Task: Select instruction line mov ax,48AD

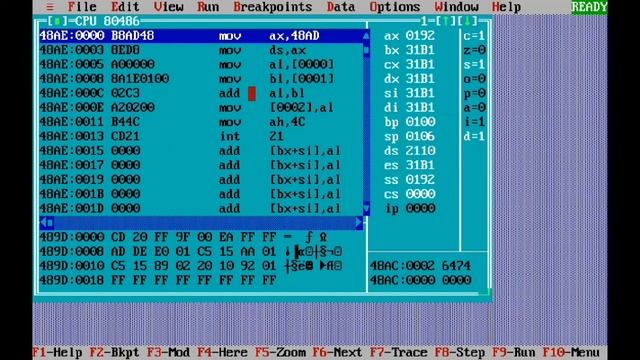Action: click(201, 36)
